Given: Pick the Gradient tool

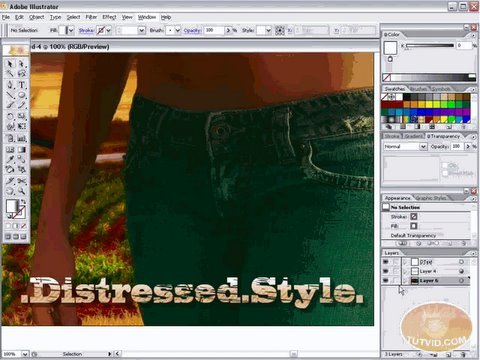Looking at the screenshot, I should pyautogui.click(x=22, y=149).
